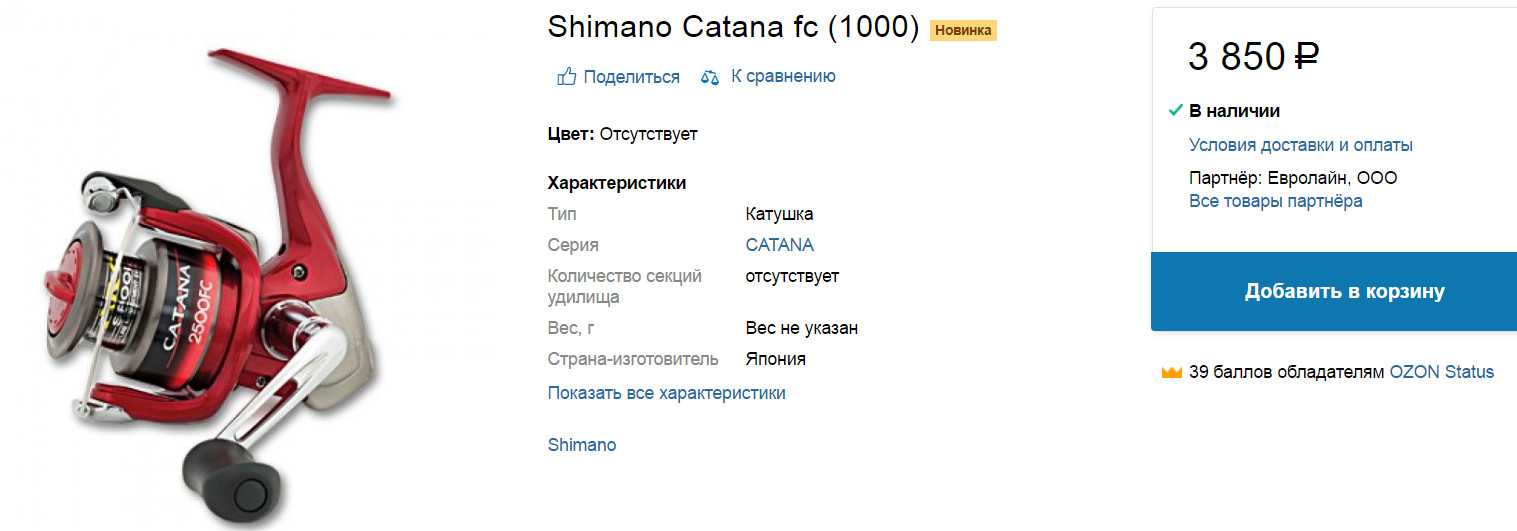Open the CATANA series link

[780, 245]
